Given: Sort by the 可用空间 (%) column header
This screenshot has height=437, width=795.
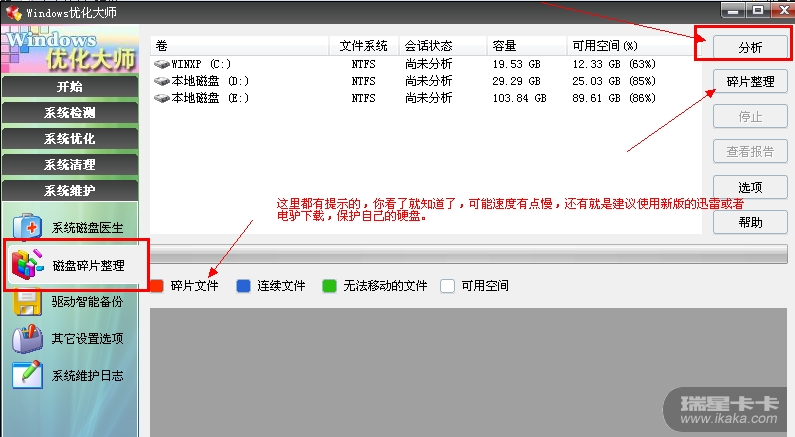Looking at the screenshot, I should click(634, 46).
